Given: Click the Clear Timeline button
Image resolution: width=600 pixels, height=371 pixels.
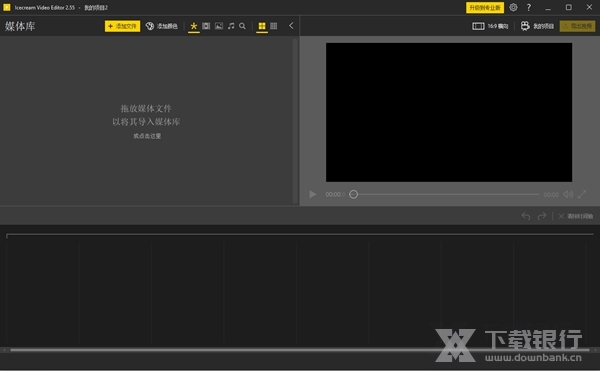Looking at the screenshot, I should click(576, 216).
